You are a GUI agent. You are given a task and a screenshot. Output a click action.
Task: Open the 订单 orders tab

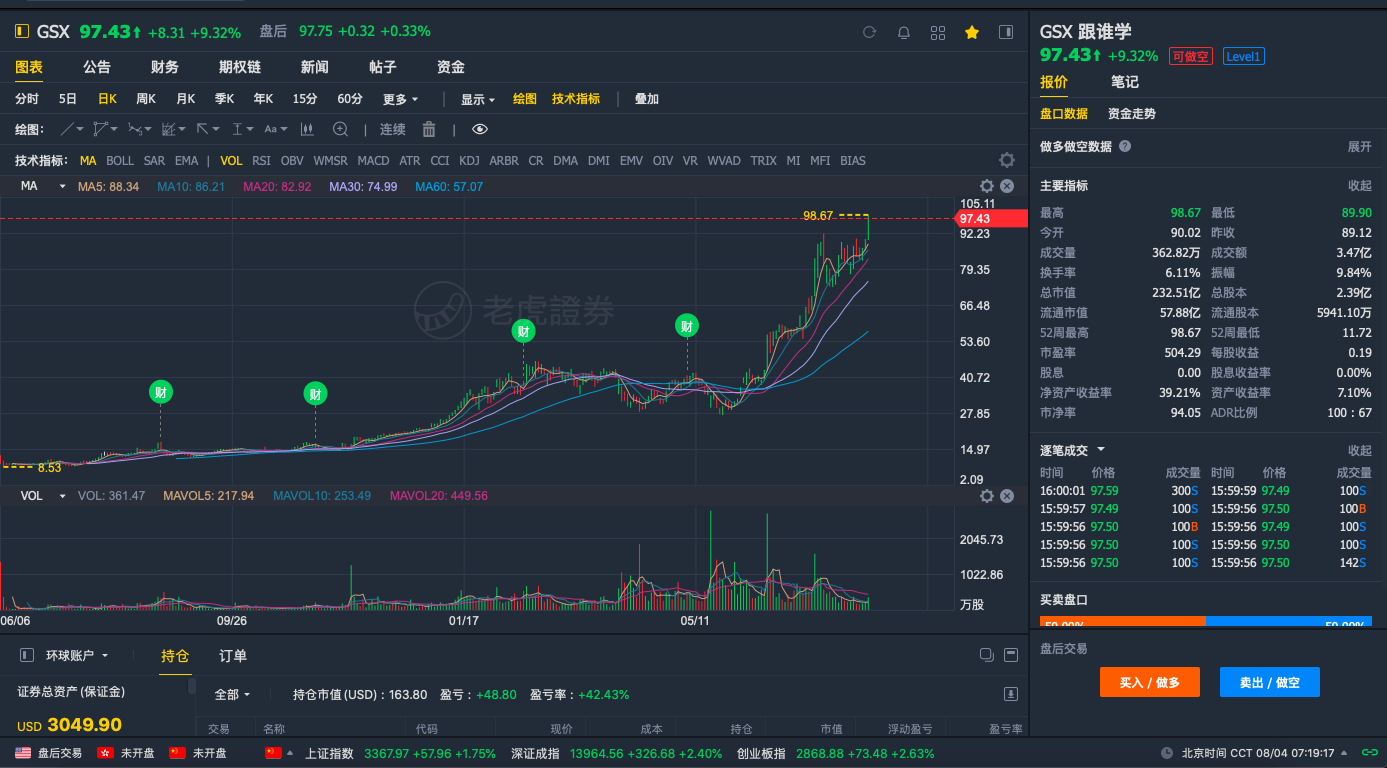(233, 656)
